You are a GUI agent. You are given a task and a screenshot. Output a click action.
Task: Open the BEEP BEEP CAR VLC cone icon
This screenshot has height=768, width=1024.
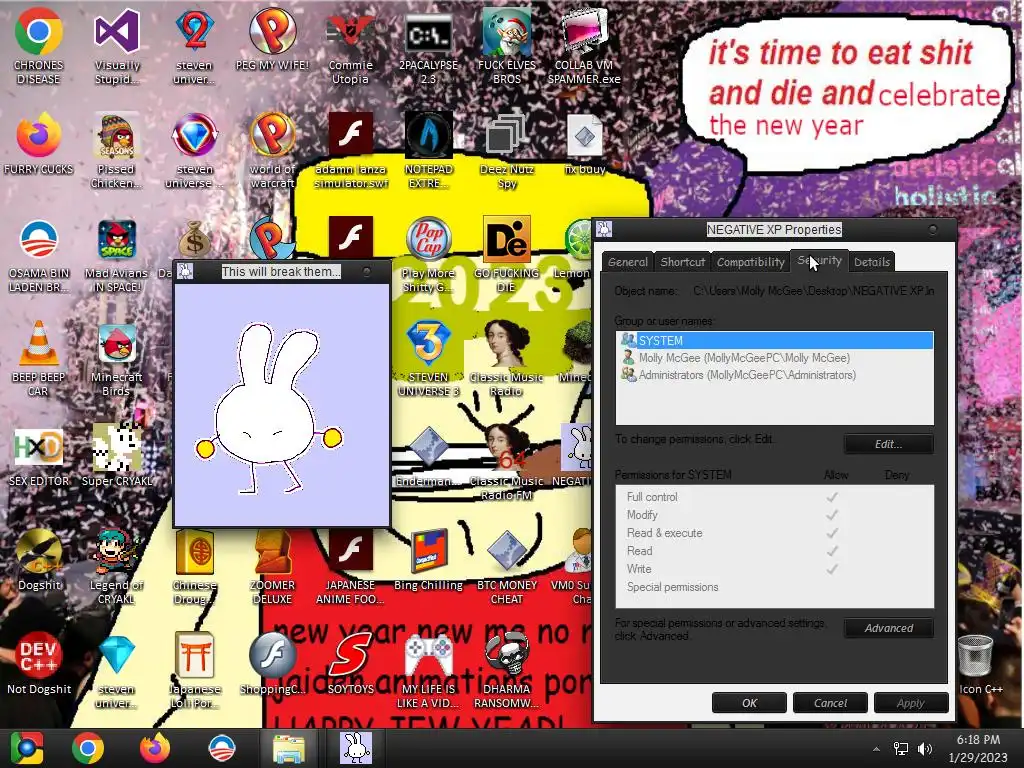point(38,358)
